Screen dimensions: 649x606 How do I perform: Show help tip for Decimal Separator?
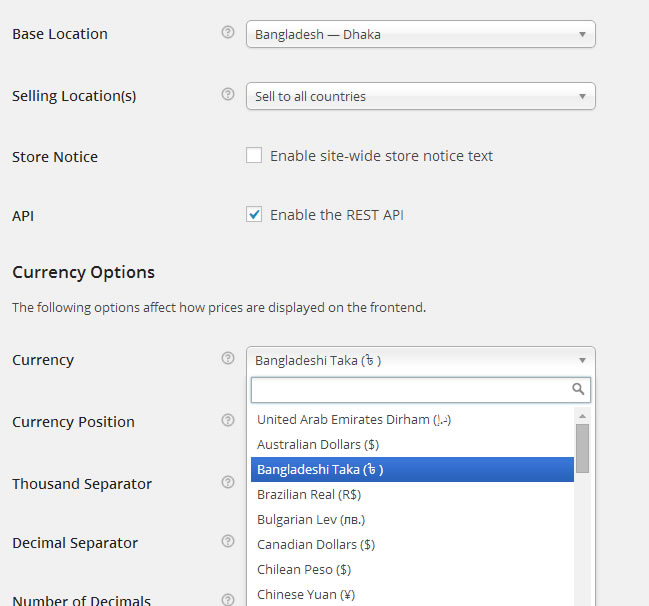(228, 541)
